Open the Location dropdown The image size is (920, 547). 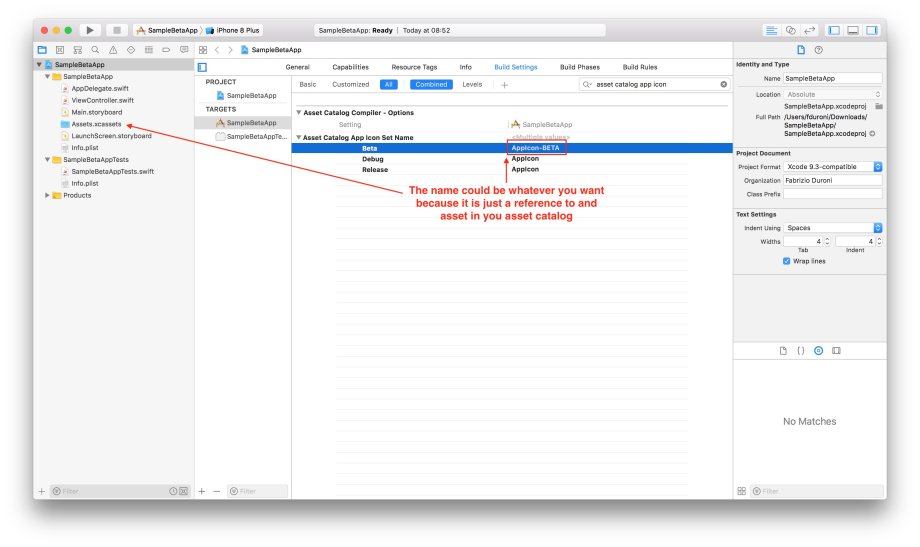[x=833, y=94]
